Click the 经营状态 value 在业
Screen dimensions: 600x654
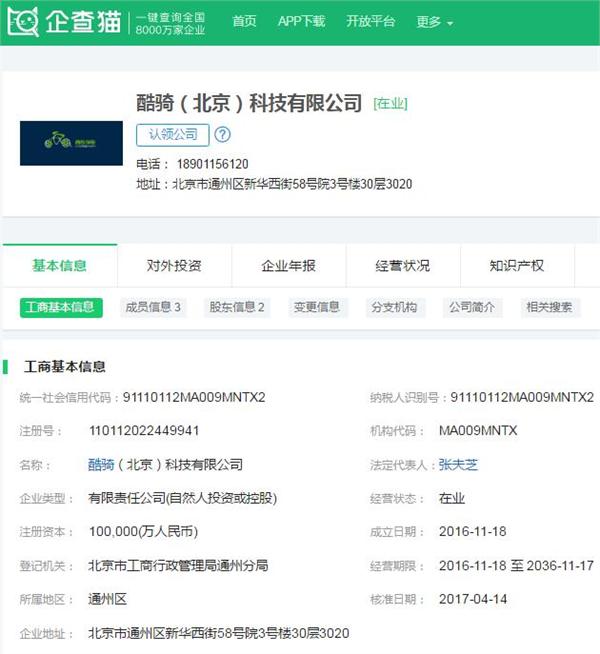(452, 498)
